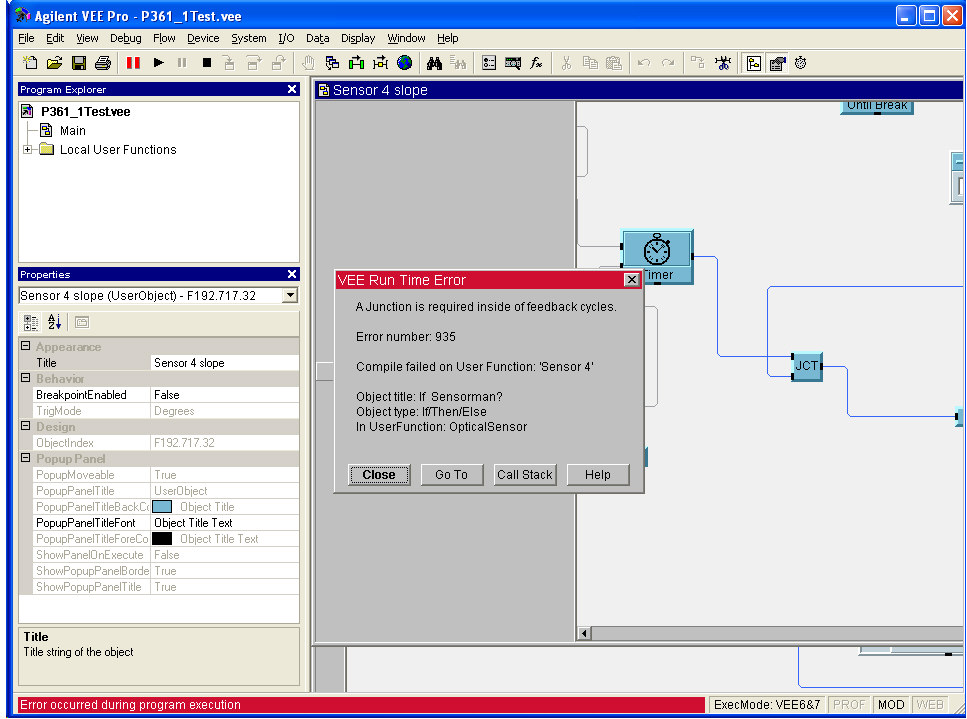Open the Find binoculars tool
The image size is (967, 719).
tap(434, 63)
